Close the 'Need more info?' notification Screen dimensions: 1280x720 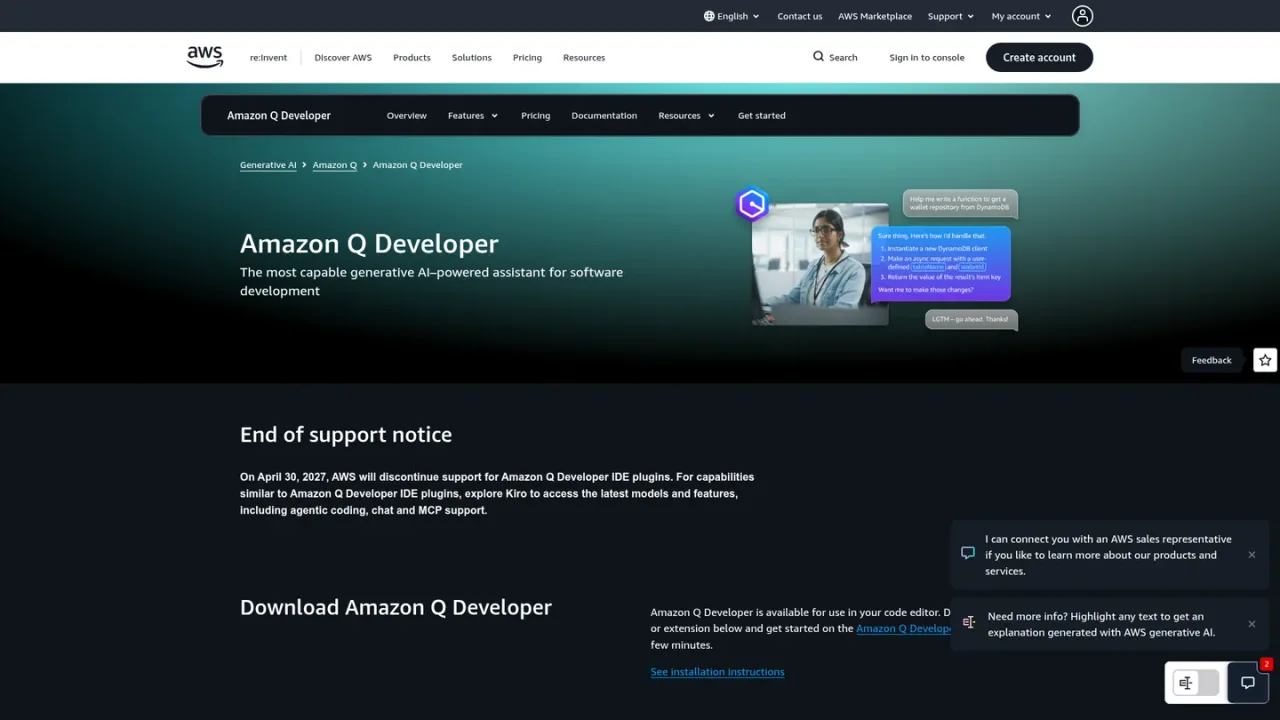1252,624
